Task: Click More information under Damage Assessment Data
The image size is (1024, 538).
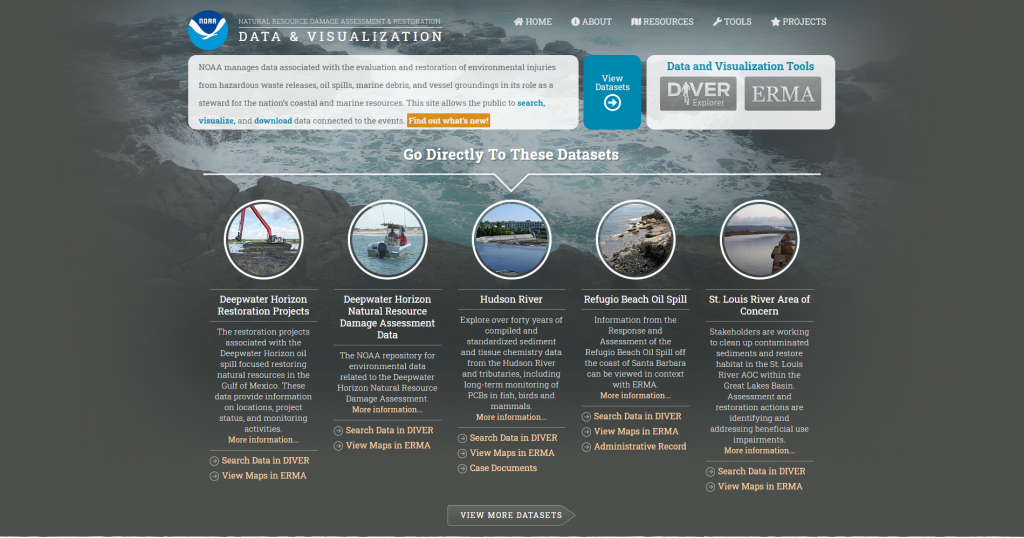Action: pyautogui.click(x=387, y=410)
